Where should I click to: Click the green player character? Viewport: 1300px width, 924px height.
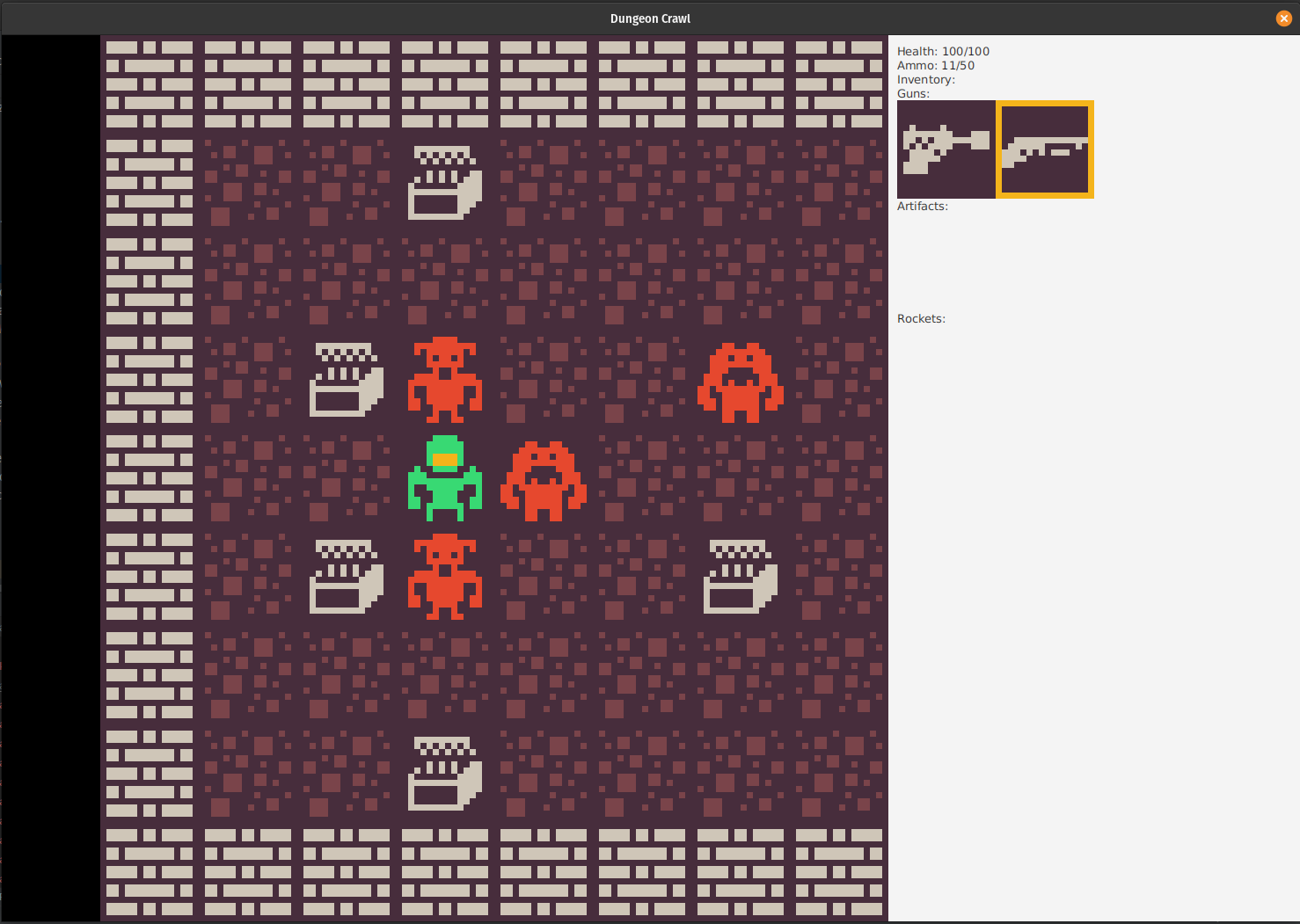pos(445,478)
